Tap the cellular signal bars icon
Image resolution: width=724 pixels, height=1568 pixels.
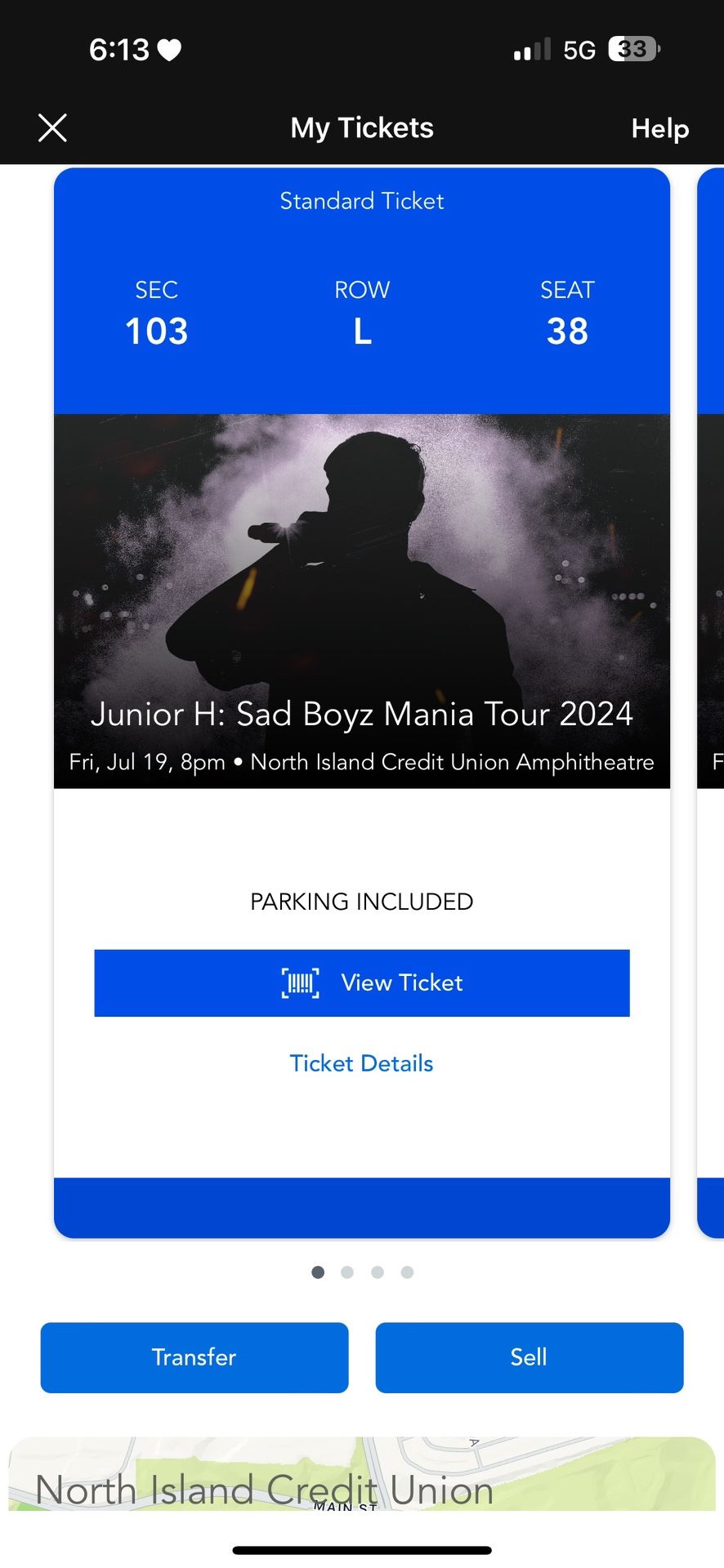click(532, 51)
